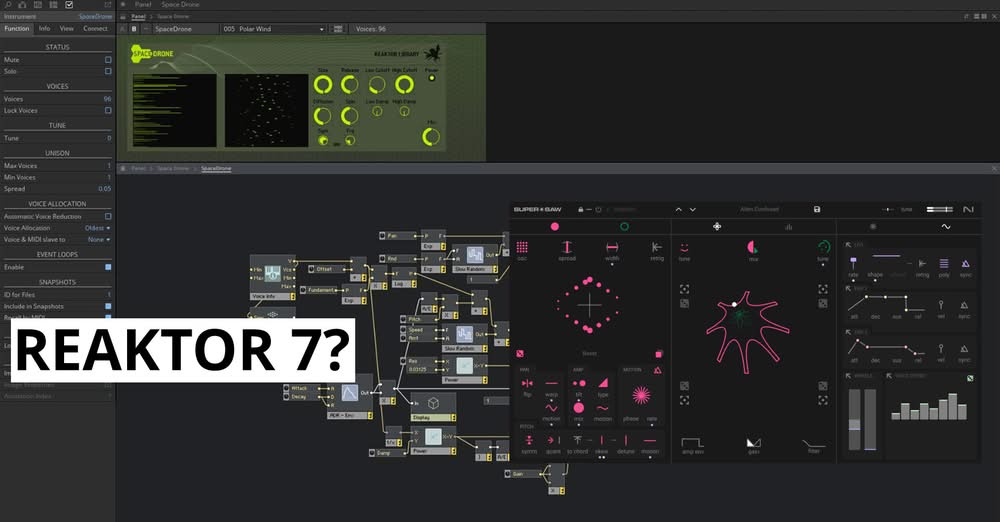The image size is (1000, 522).
Task: Click the Super Saw gain icon
Action: pyautogui.click(x=754, y=442)
